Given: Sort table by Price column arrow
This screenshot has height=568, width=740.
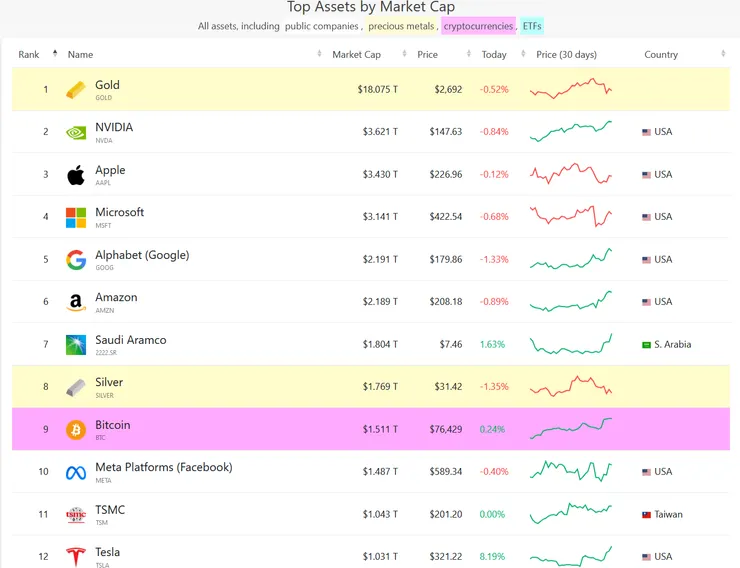Looking at the screenshot, I should tap(468, 53).
